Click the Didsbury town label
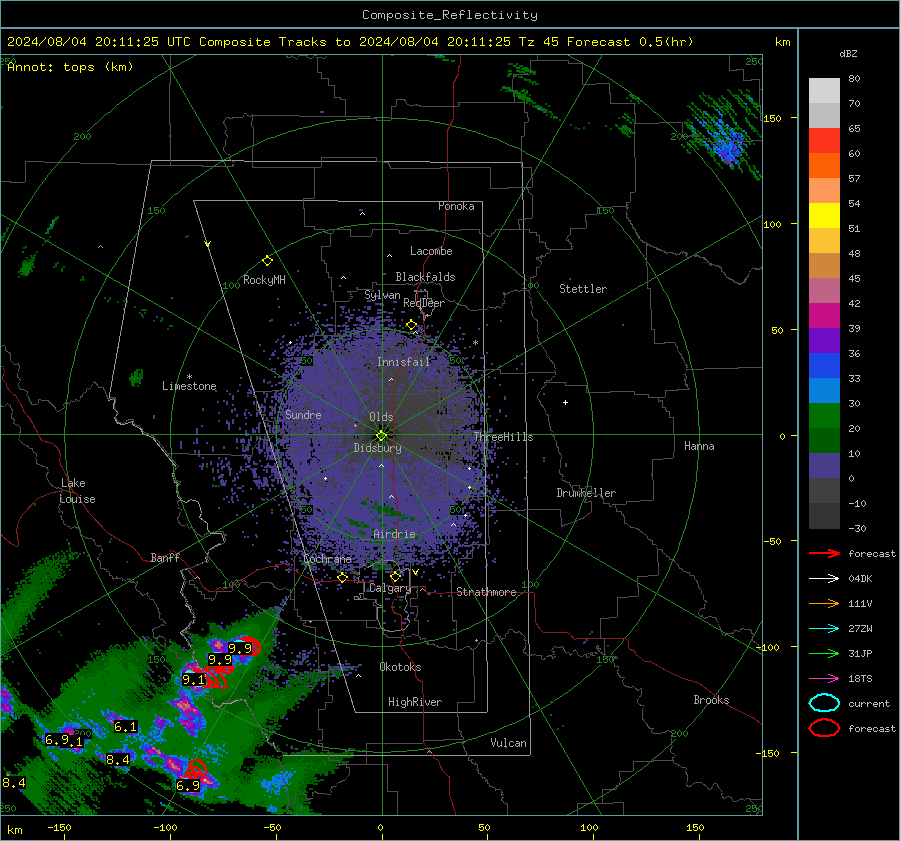900x841 pixels. (377, 448)
